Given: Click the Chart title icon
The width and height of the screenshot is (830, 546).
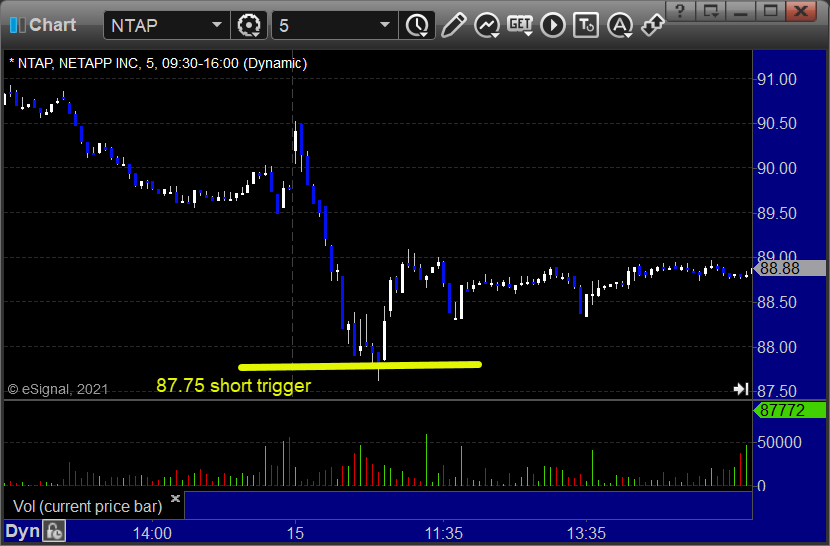Looking at the screenshot, I should point(17,24).
